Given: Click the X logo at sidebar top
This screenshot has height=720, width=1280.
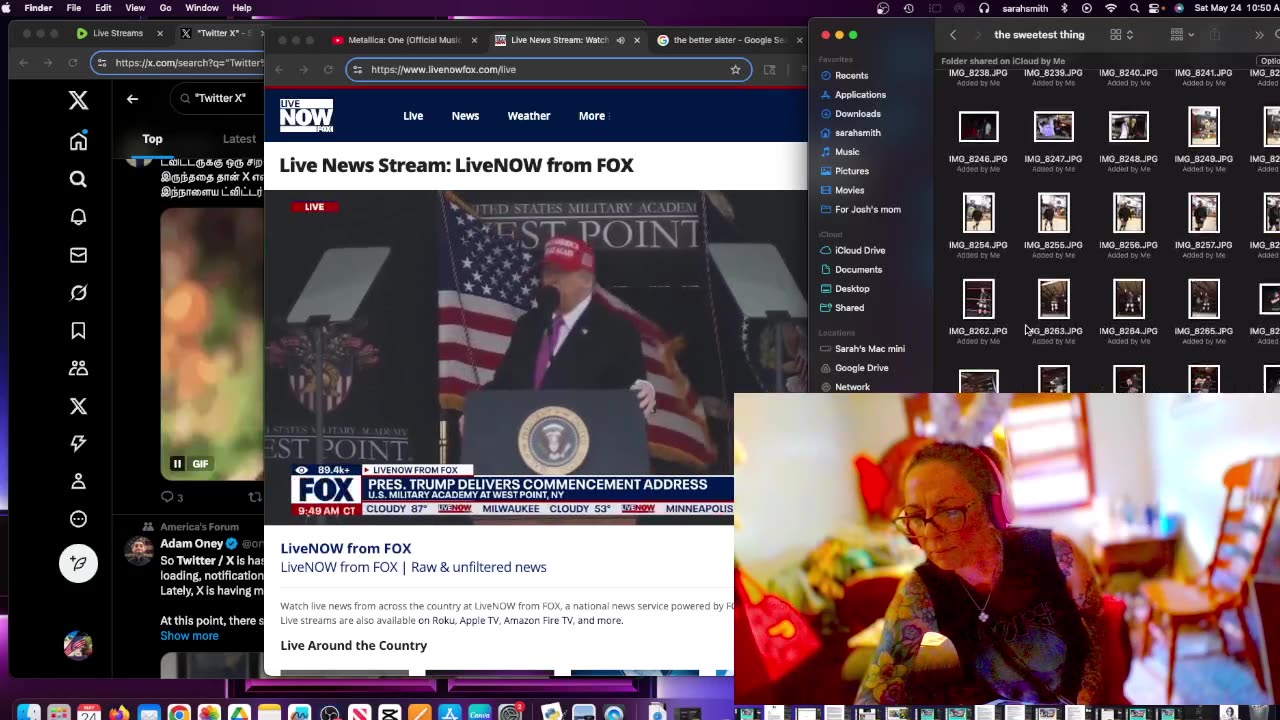Looking at the screenshot, I should 78,99.
